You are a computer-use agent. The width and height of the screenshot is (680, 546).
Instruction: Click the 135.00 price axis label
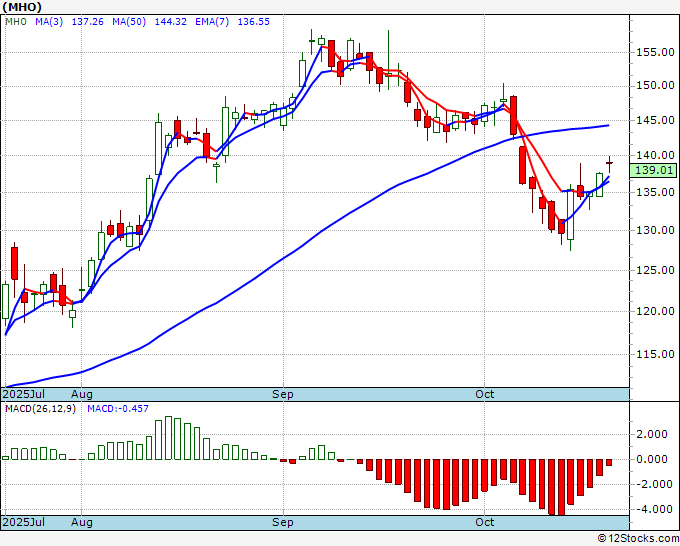point(655,192)
